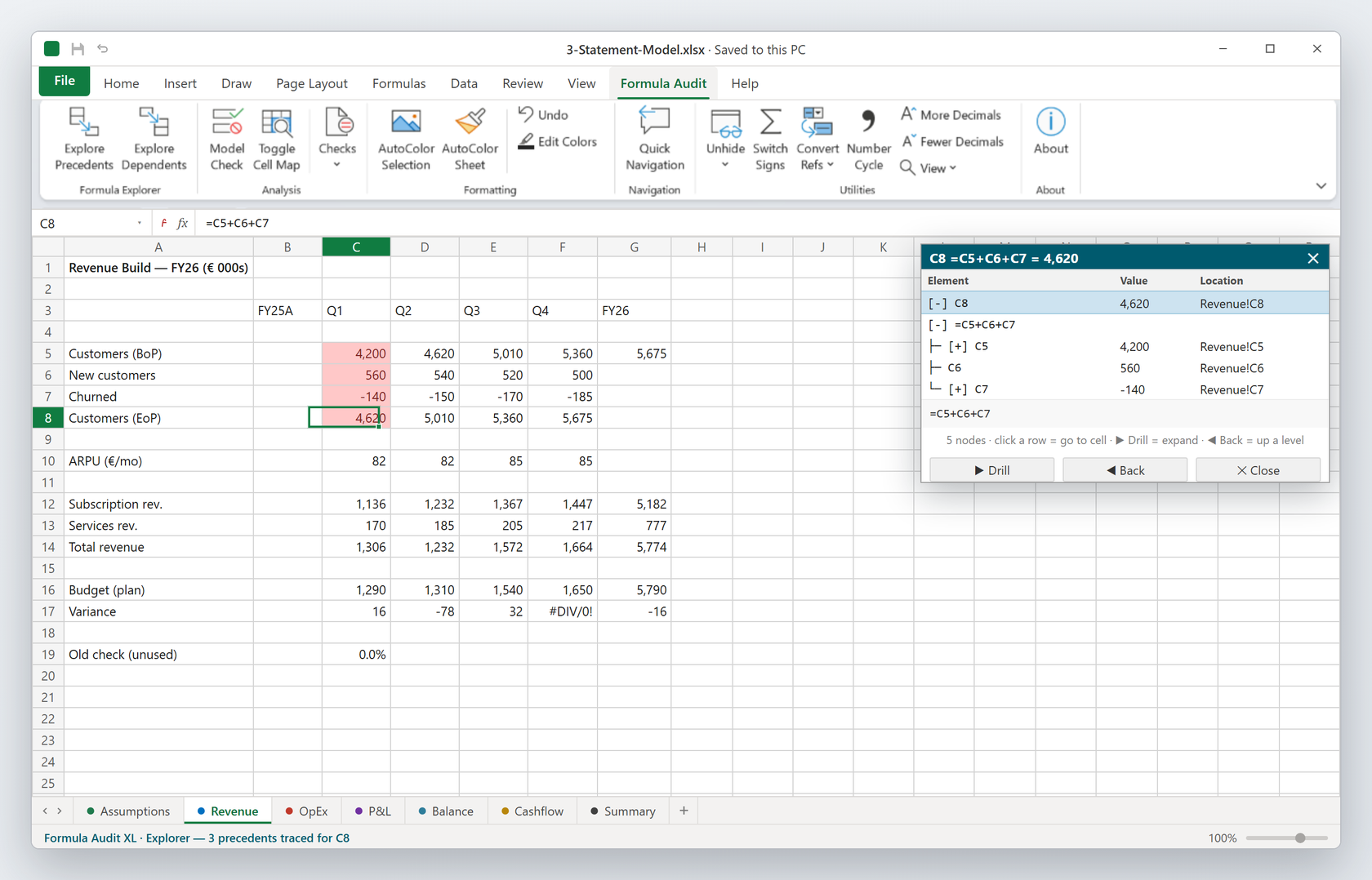Run the Model Check
Image resolution: width=1372 pixels, height=880 pixels.
point(226,139)
